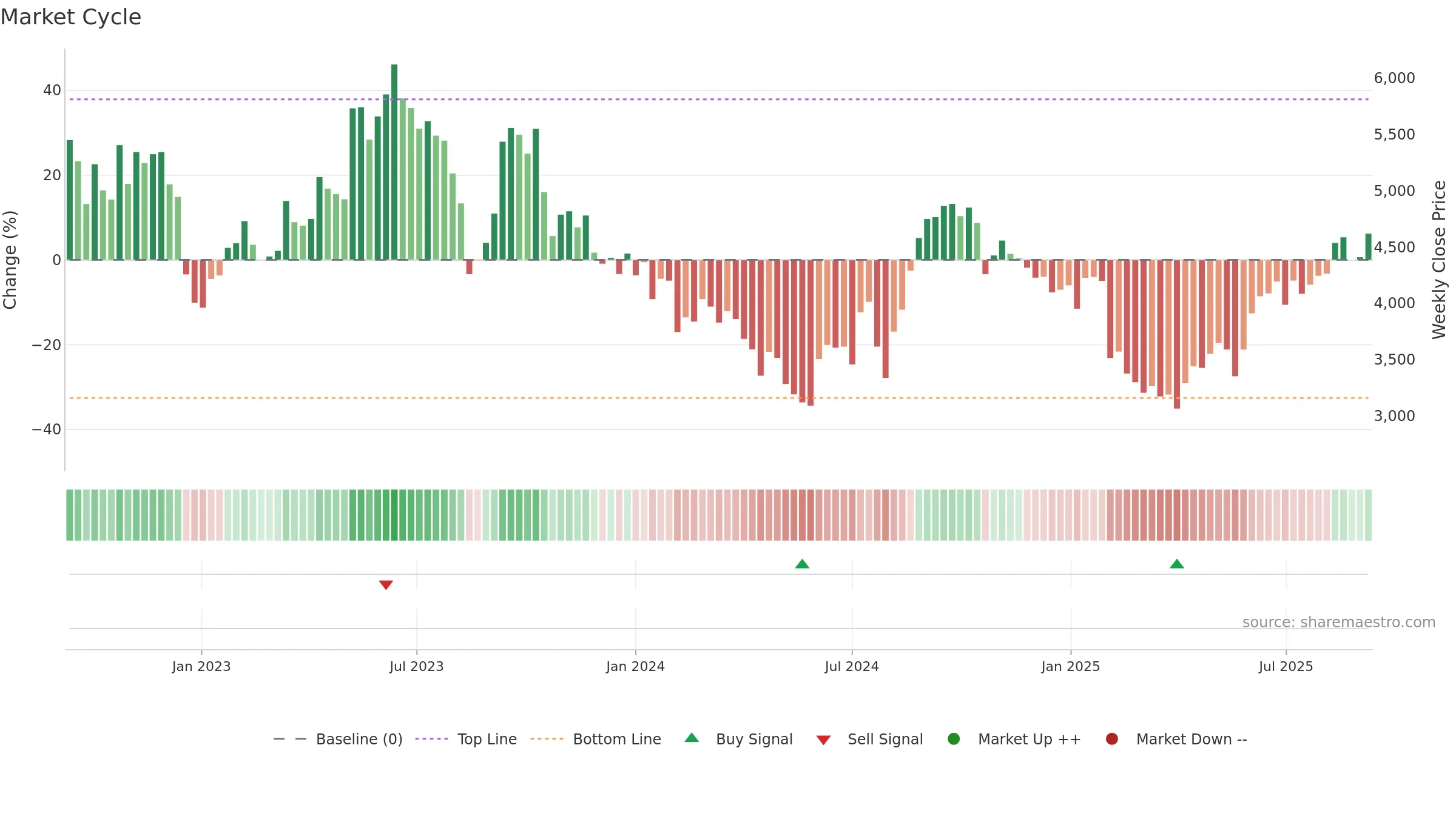Toggle the Market Down -- legend label

click(x=1191, y=739)
